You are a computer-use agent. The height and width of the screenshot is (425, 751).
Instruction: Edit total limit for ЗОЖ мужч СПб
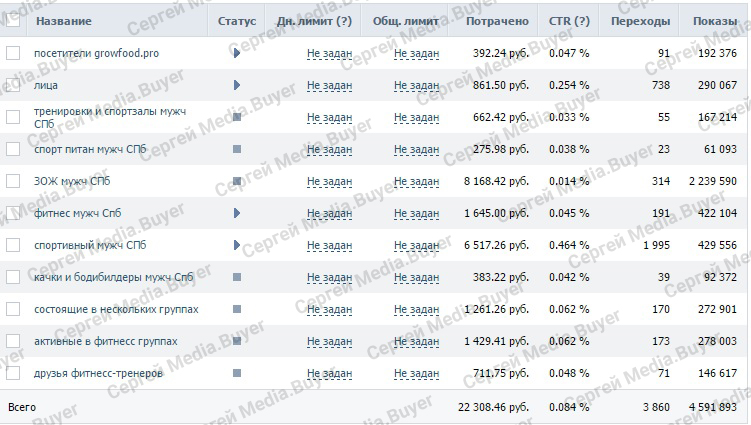pyautogui.click(x=417, y=182)
